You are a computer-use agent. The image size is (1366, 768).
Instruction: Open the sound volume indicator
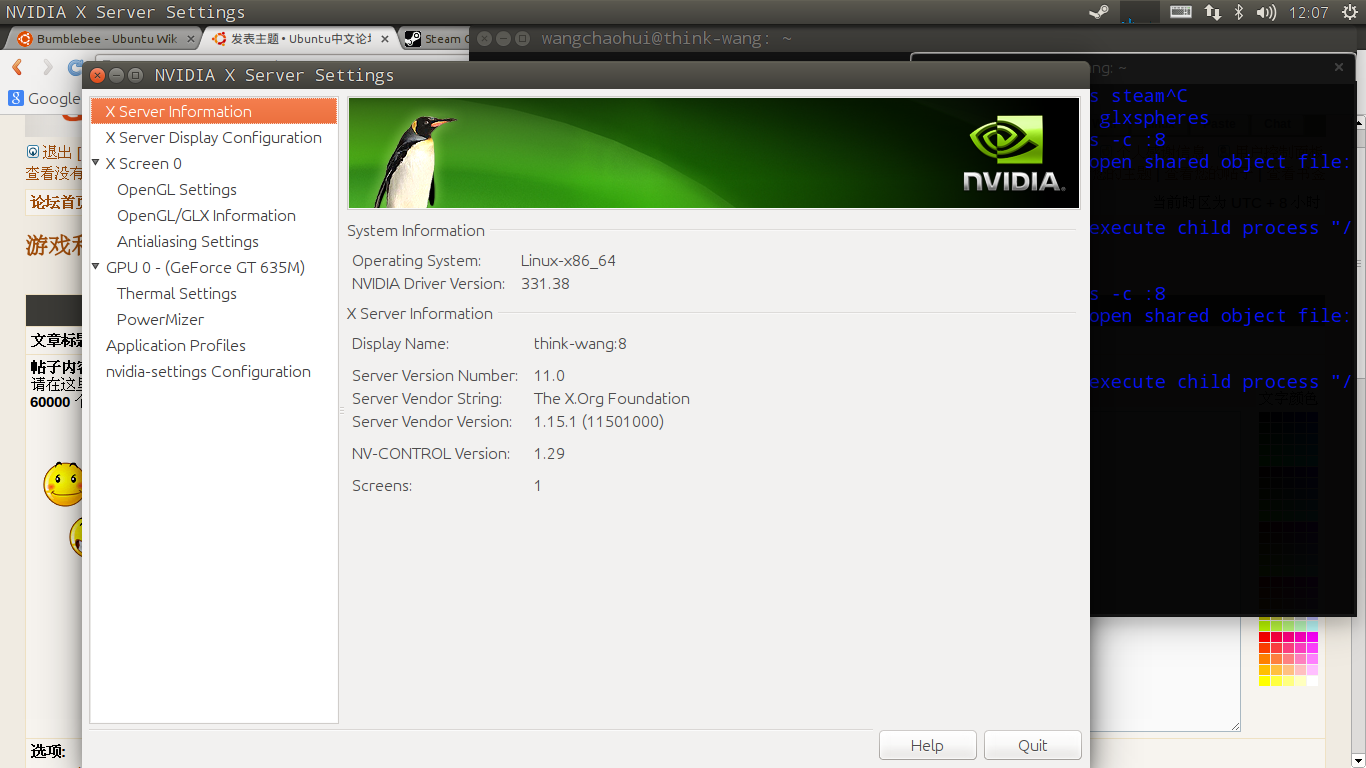tap(1266, 12)
